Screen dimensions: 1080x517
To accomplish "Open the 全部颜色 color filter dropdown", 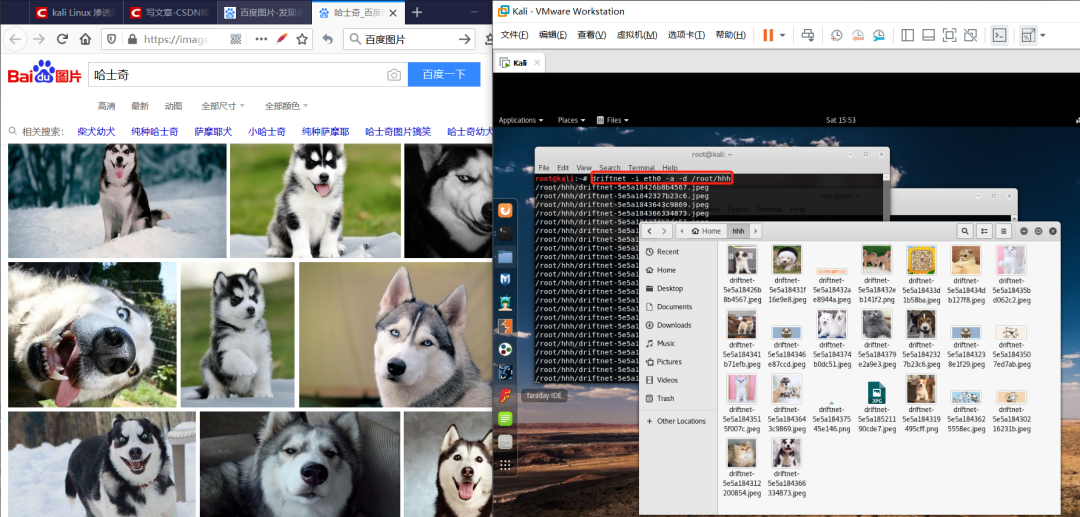I will pyautogui.click(x=286, y=106).
